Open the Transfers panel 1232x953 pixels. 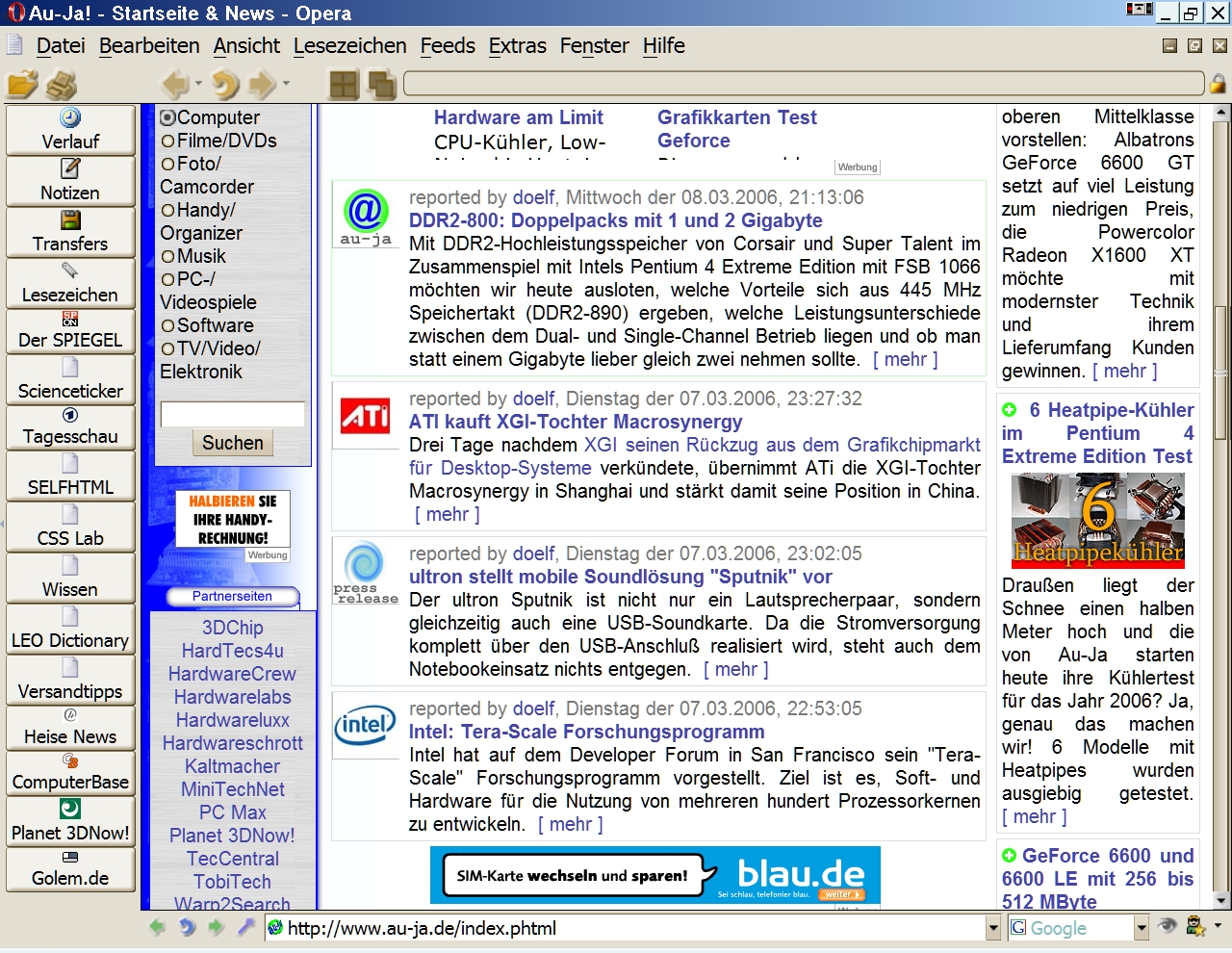[x=70, y=232]
